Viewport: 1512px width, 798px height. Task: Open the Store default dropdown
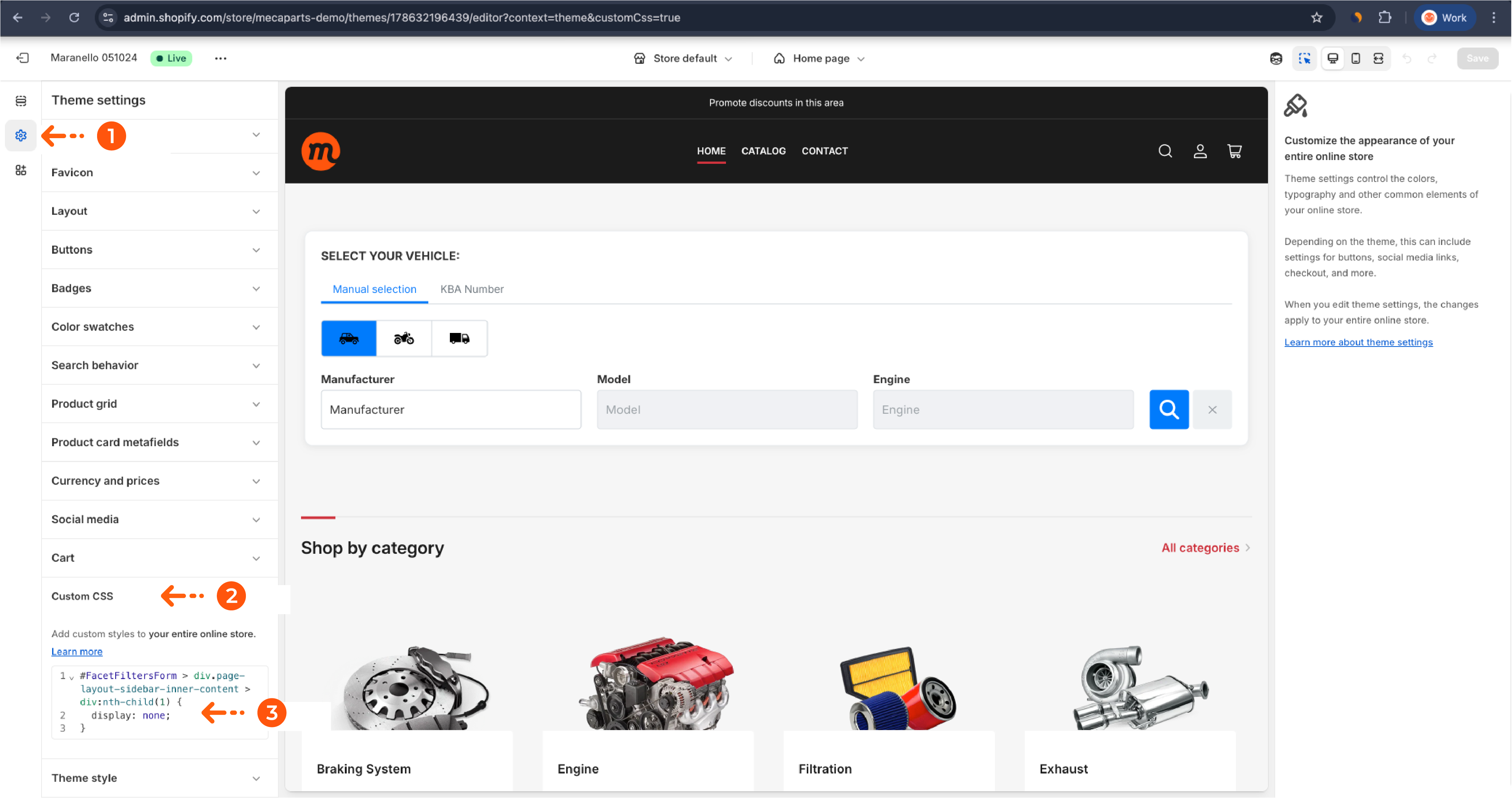tap(684, 59)
